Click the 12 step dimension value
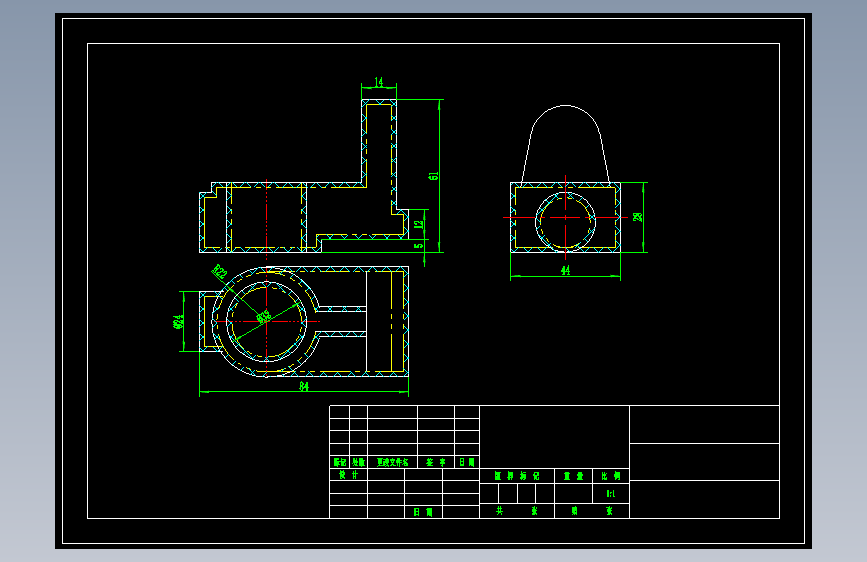The width and height of the screenshot is (867, 562). coord(419,224)
